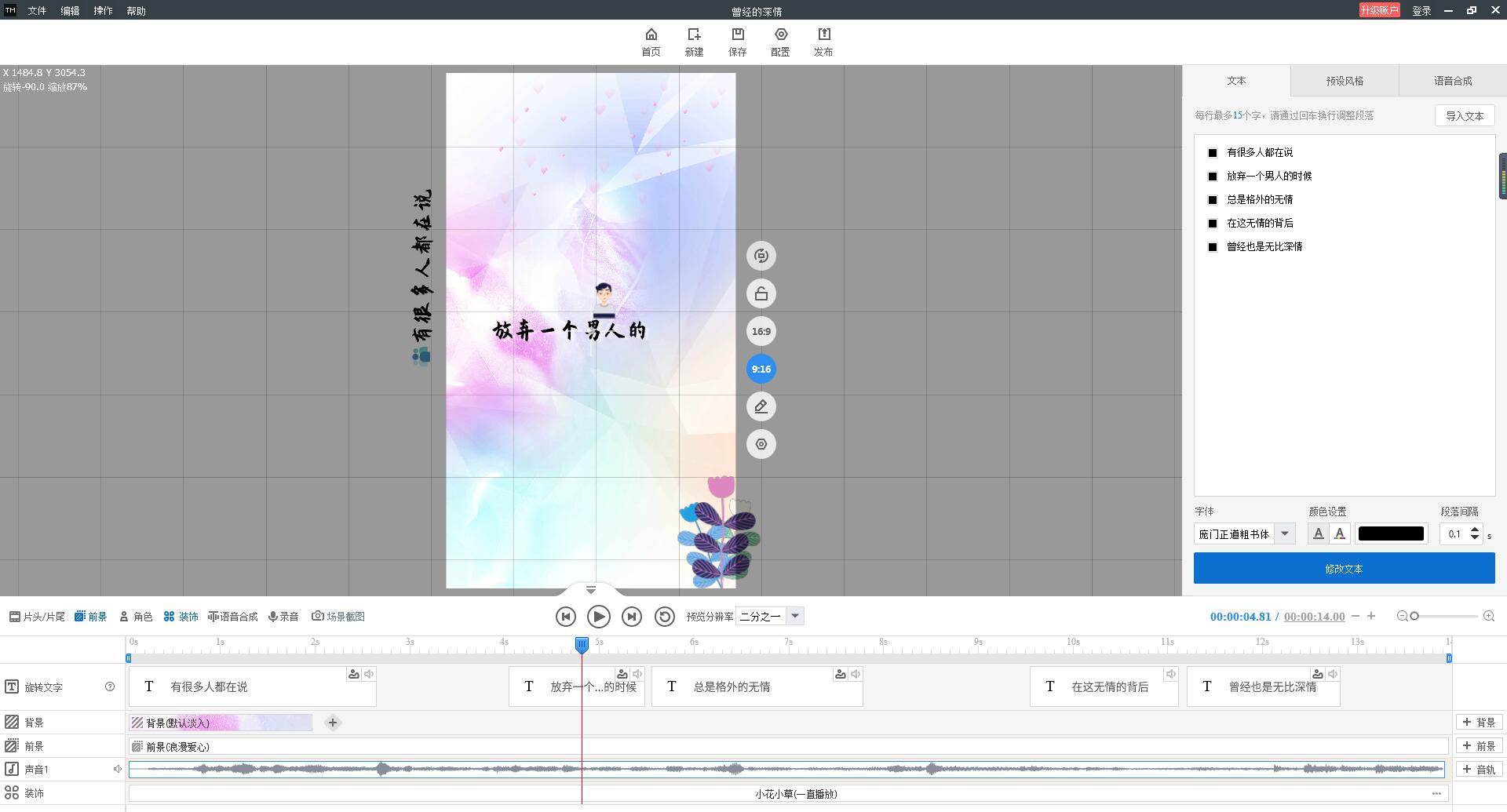1507x812 pixels.
Task: Open the black text color swatch
Action: coord(1391,533)
